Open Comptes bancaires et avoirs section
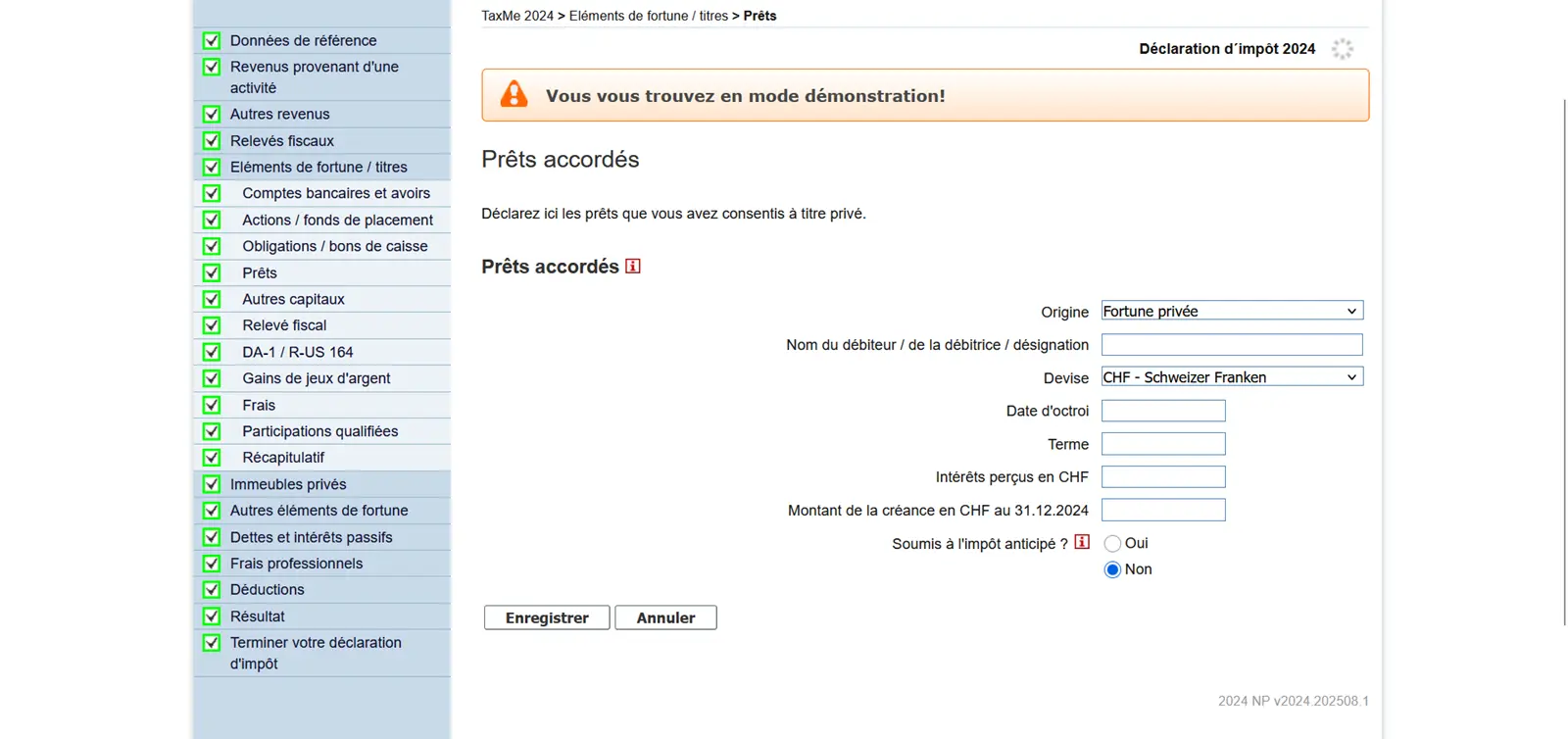1568x739 pixels. click(x=336, y=193)
